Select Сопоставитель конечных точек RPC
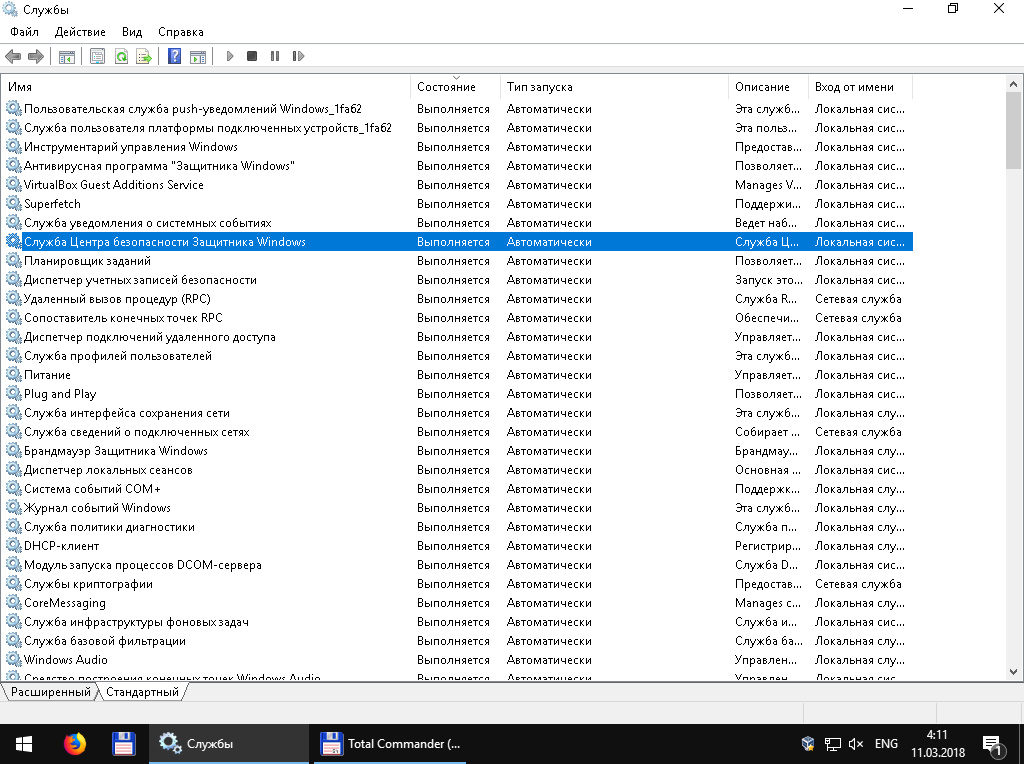Image resolution: width=1024 pixels, height=764 pixels. click(123, 317)
